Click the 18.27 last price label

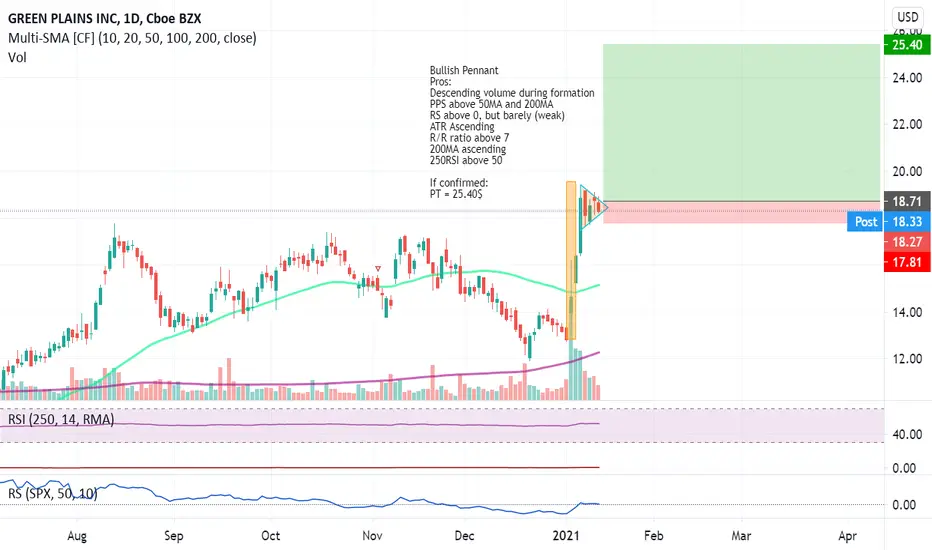(x=907, y=241)
